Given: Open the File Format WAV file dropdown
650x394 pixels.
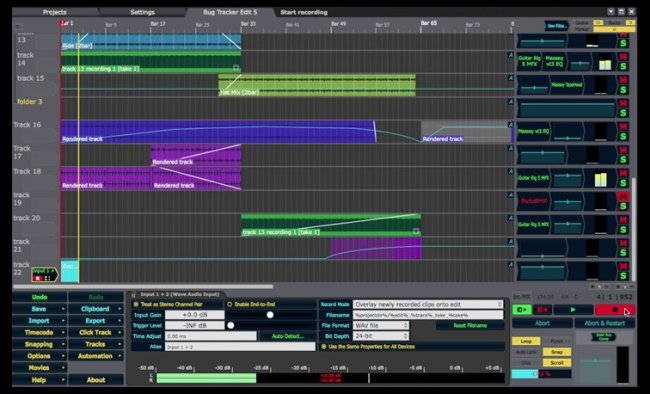Looking at the screenshot, I should (381, 326).
